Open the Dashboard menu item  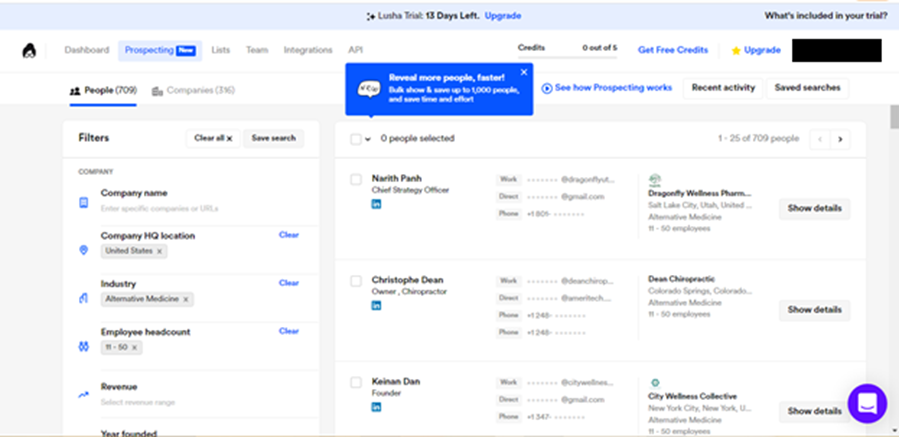pos(87,50)
